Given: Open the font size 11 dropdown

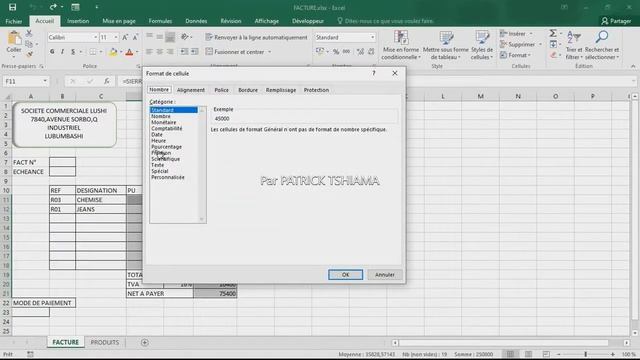Looking at the screenshot, I should (116, 37).
